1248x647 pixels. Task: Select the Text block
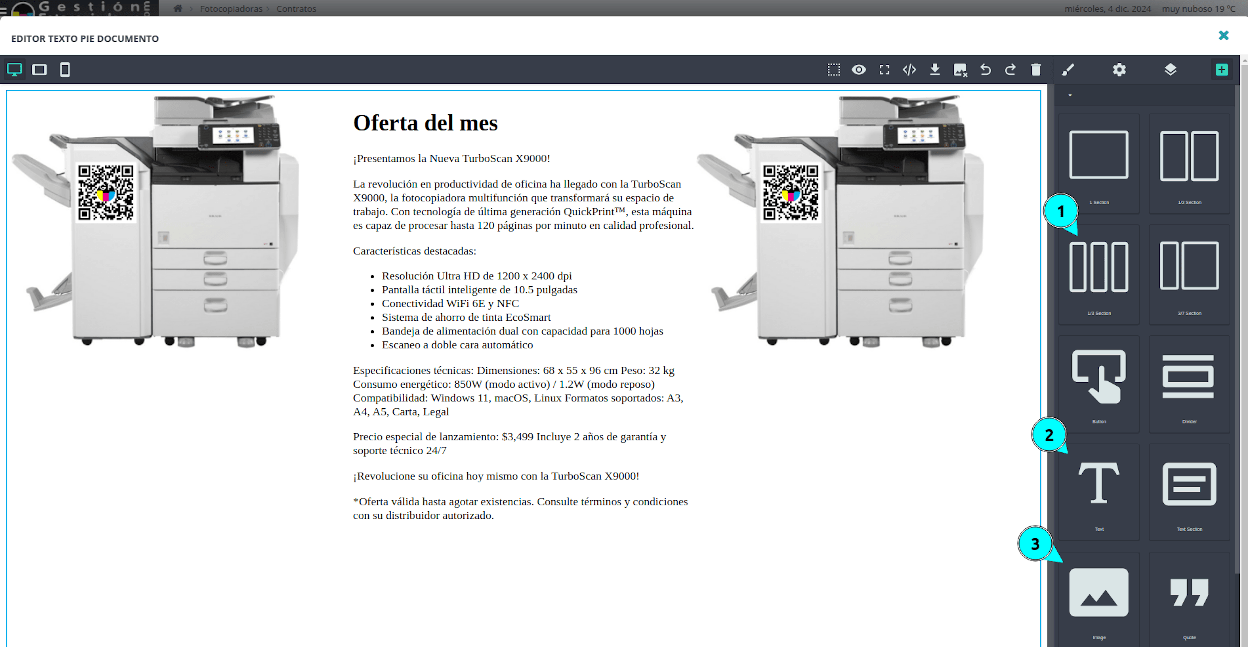(1099, 491)
